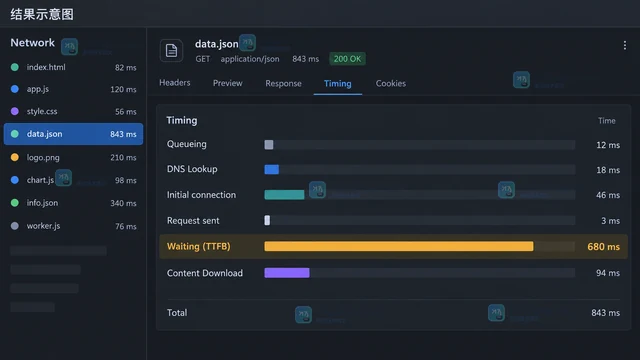Click the yellow Waiting (TTFB) bar
This screenshot has width=640, height=360.
(399, 246)
